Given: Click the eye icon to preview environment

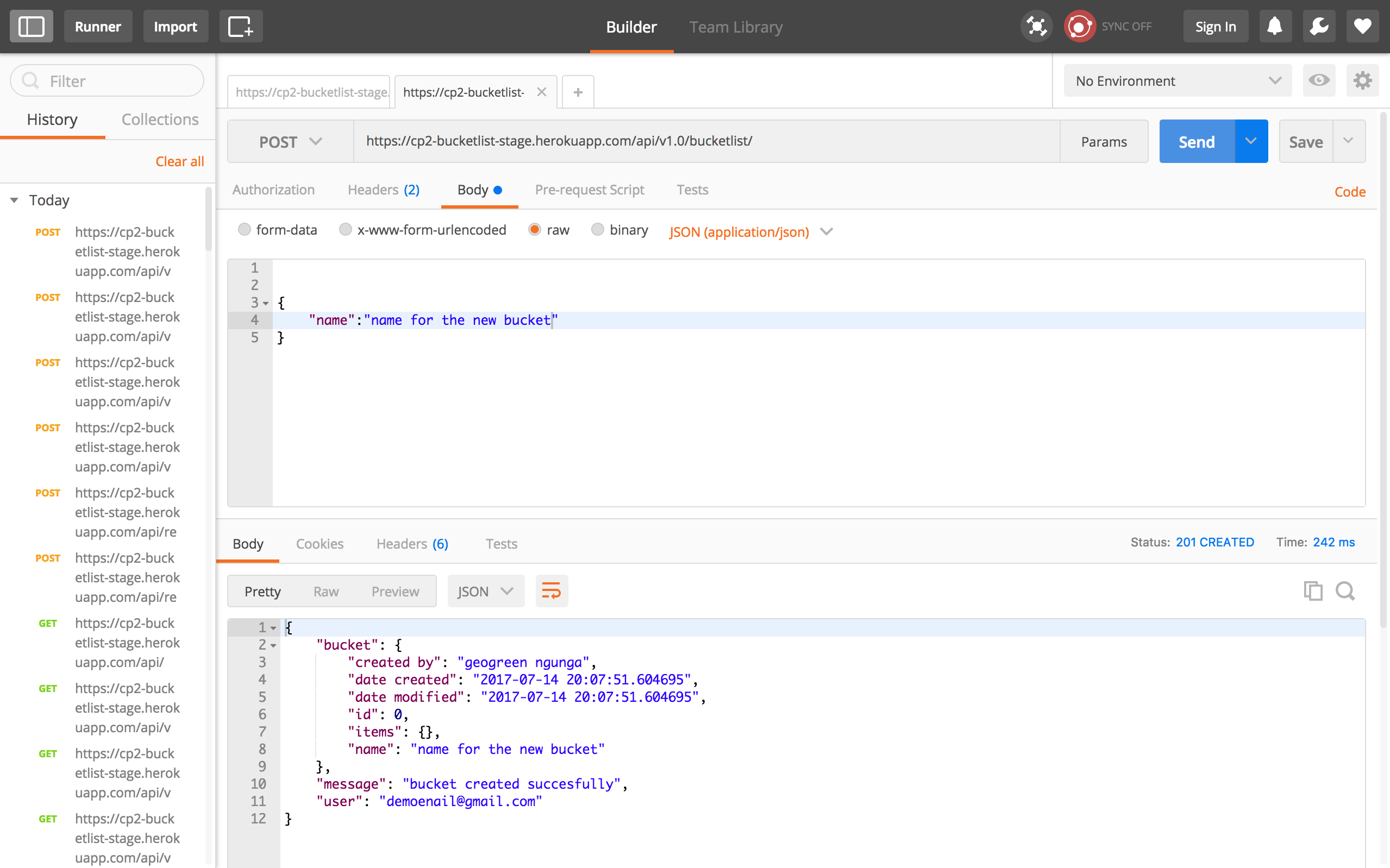Looking at the screenshot, I should coord(1320,80).
